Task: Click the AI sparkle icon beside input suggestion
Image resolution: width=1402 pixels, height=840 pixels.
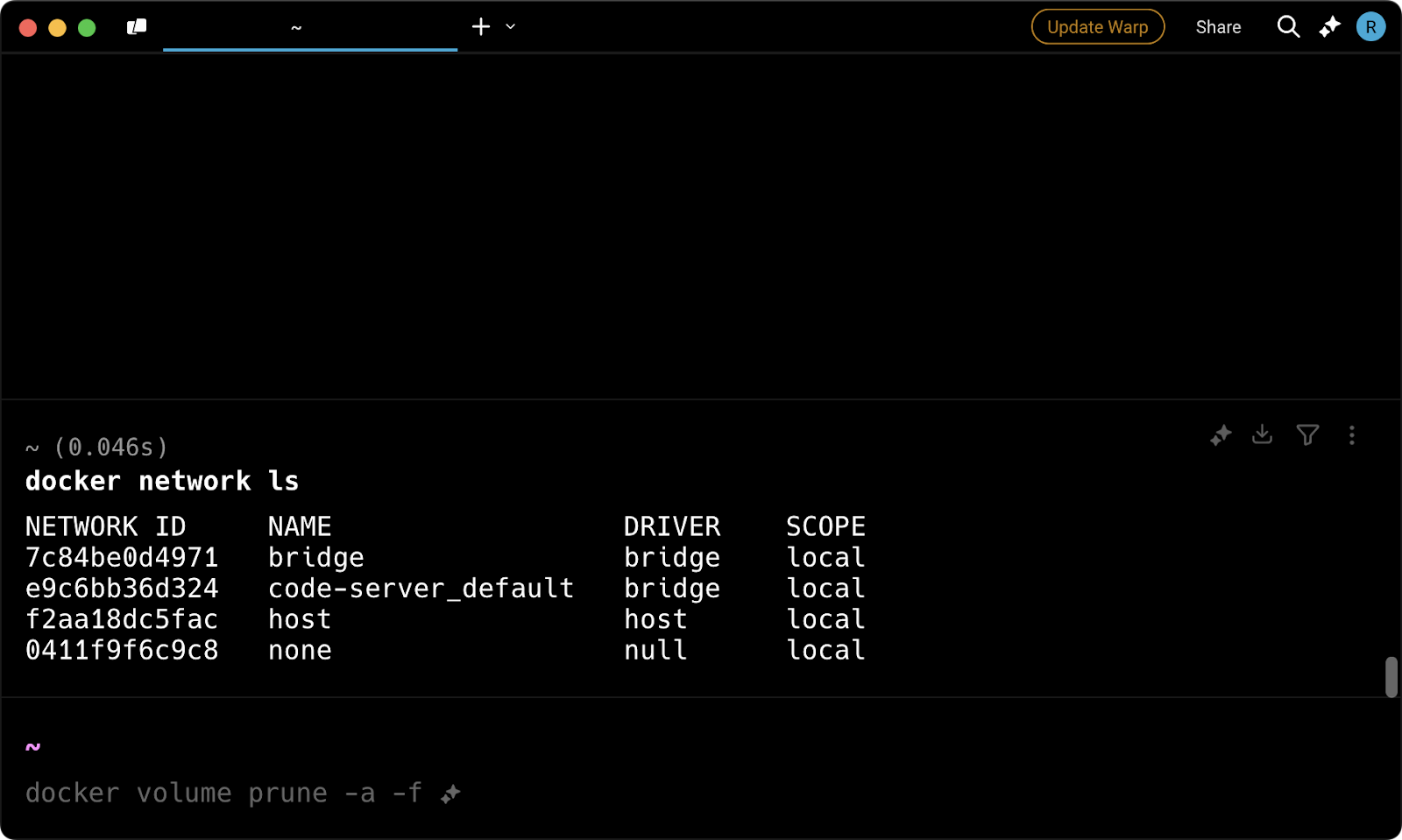Action: click(450, 794)
